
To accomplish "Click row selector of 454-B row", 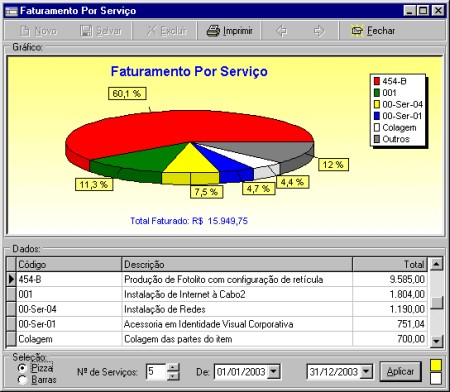I will (11, 279).
